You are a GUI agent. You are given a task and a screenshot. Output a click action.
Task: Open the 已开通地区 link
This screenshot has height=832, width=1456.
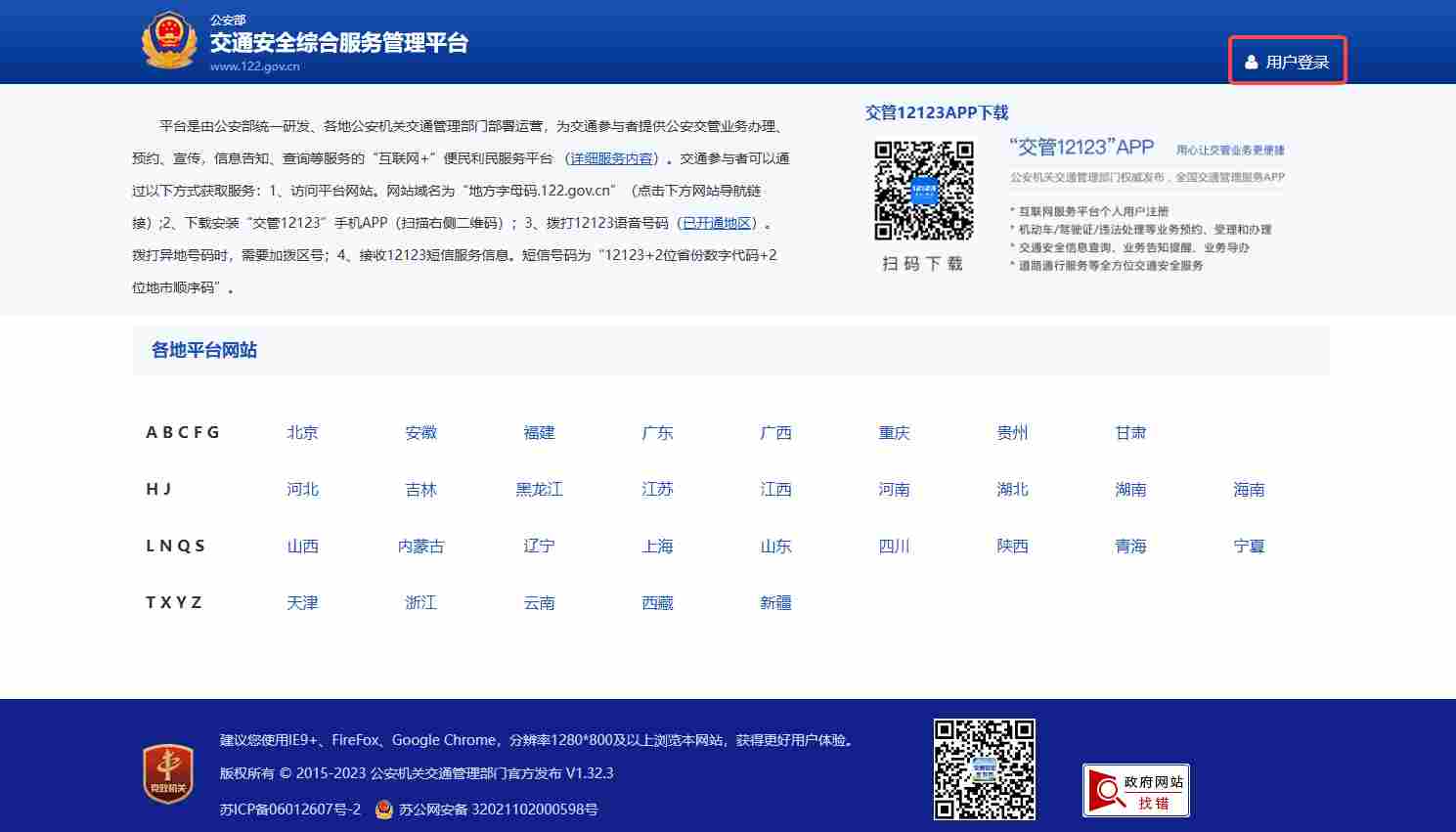[x=716, y=222]
